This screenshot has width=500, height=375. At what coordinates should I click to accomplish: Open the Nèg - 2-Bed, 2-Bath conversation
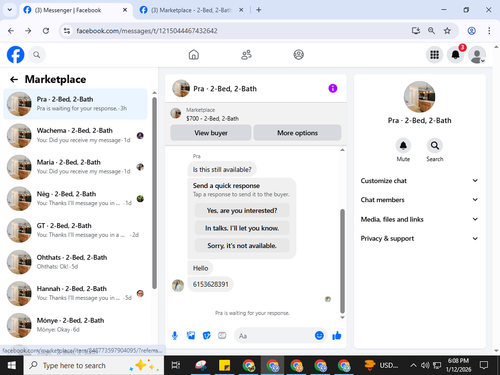(x=75, y=198)
